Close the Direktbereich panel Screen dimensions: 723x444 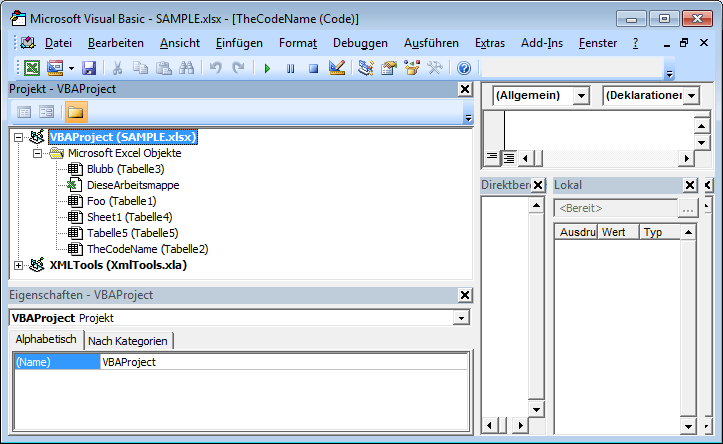pos(538,185)
